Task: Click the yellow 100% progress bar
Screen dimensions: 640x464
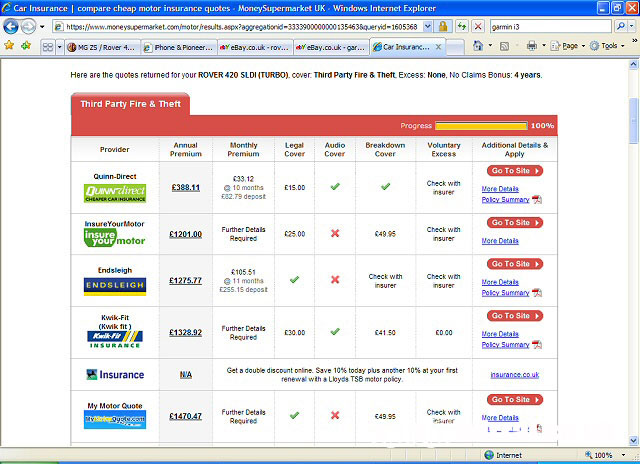Action: (x=481, y=126)
